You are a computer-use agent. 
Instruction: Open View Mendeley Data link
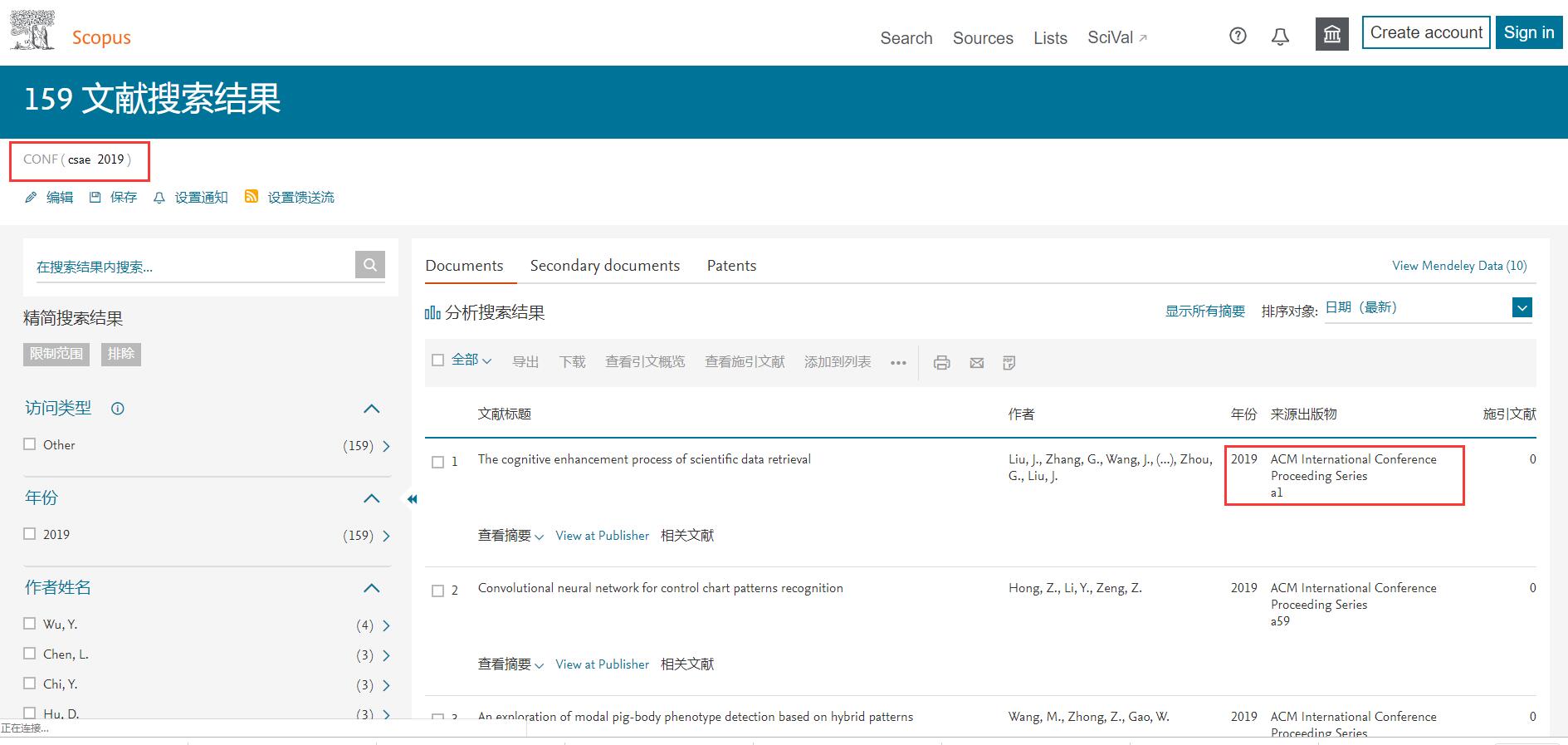click(1458, 266)
